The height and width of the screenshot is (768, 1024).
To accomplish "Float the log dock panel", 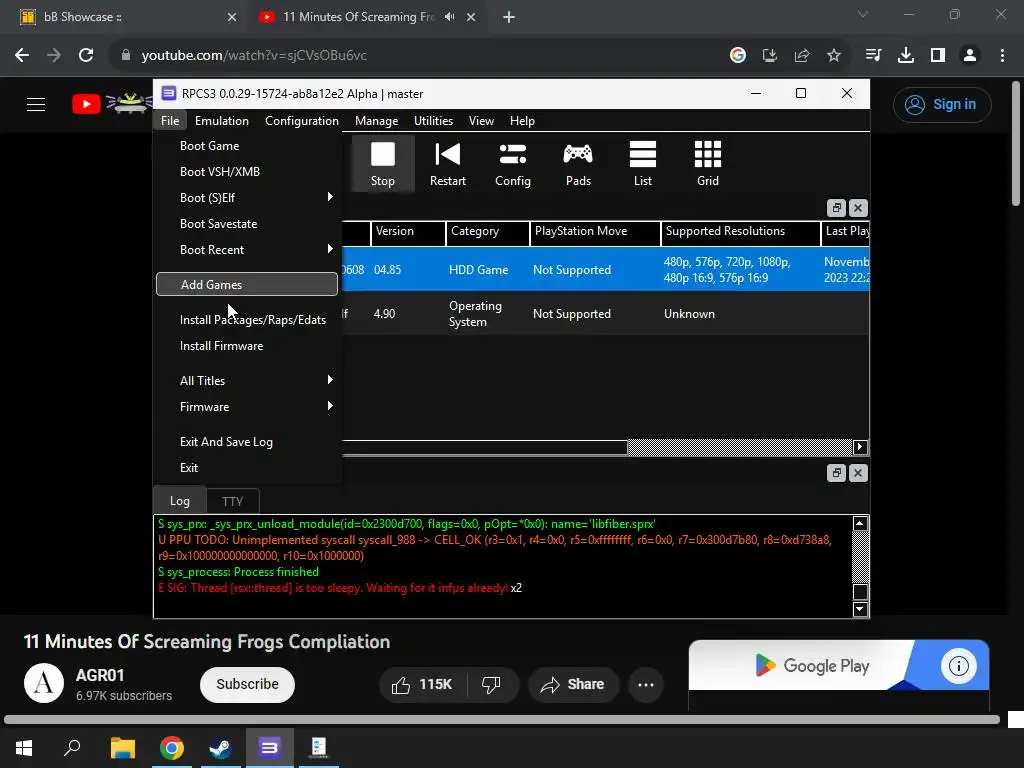I will pos(837,473).
